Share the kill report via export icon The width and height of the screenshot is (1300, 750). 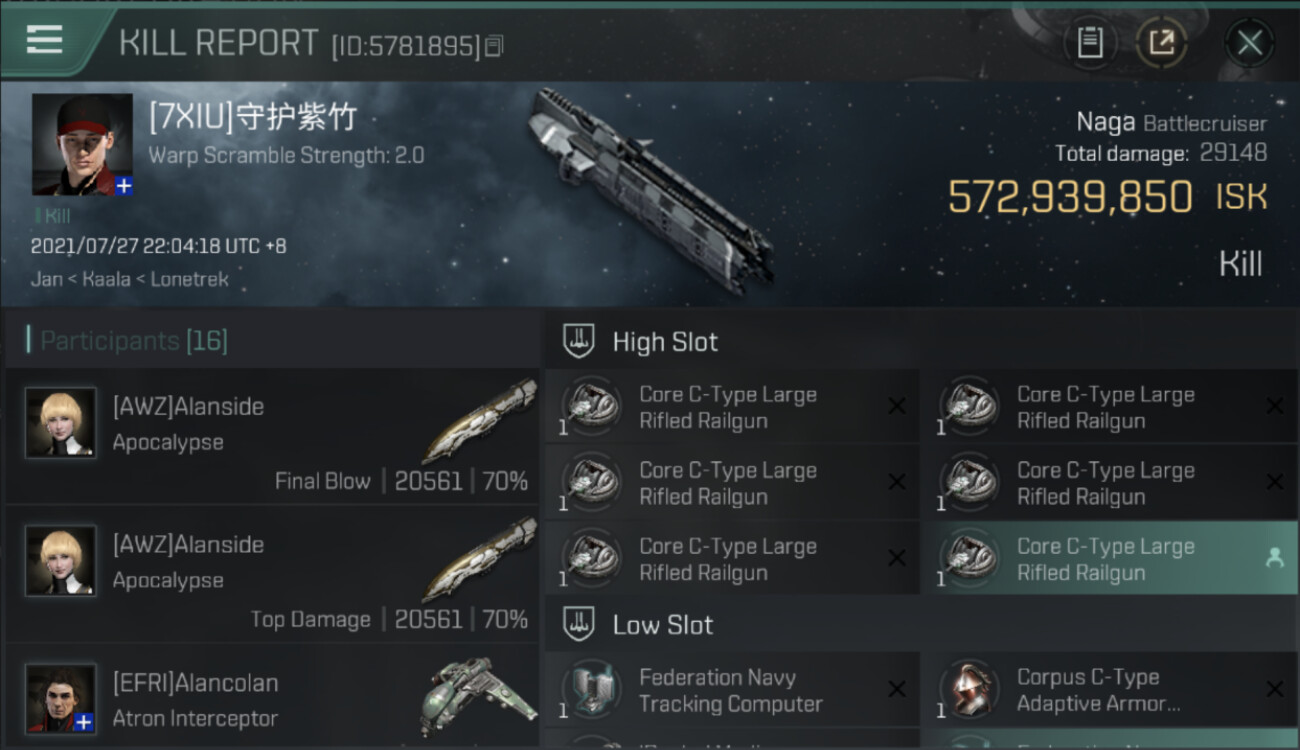(x=1161, y=43)
